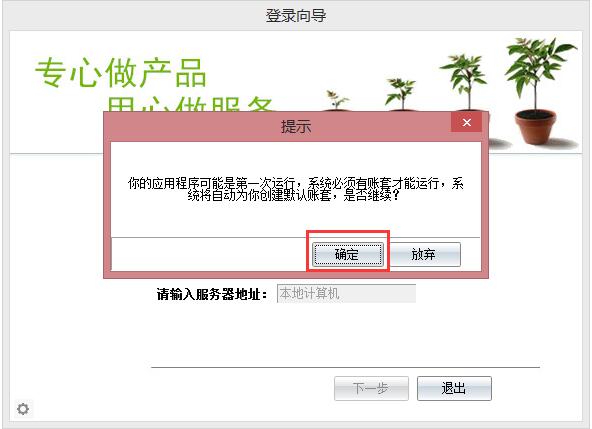Close the 提示 dialog with X
The height and width of the screenshot is (429, 592).
(466, 122)
